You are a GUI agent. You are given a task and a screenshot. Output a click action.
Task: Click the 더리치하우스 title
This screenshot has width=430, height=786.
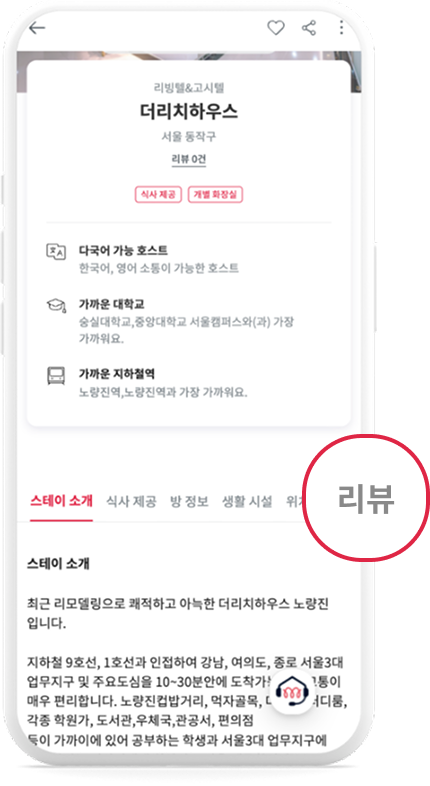pos(188,111)
